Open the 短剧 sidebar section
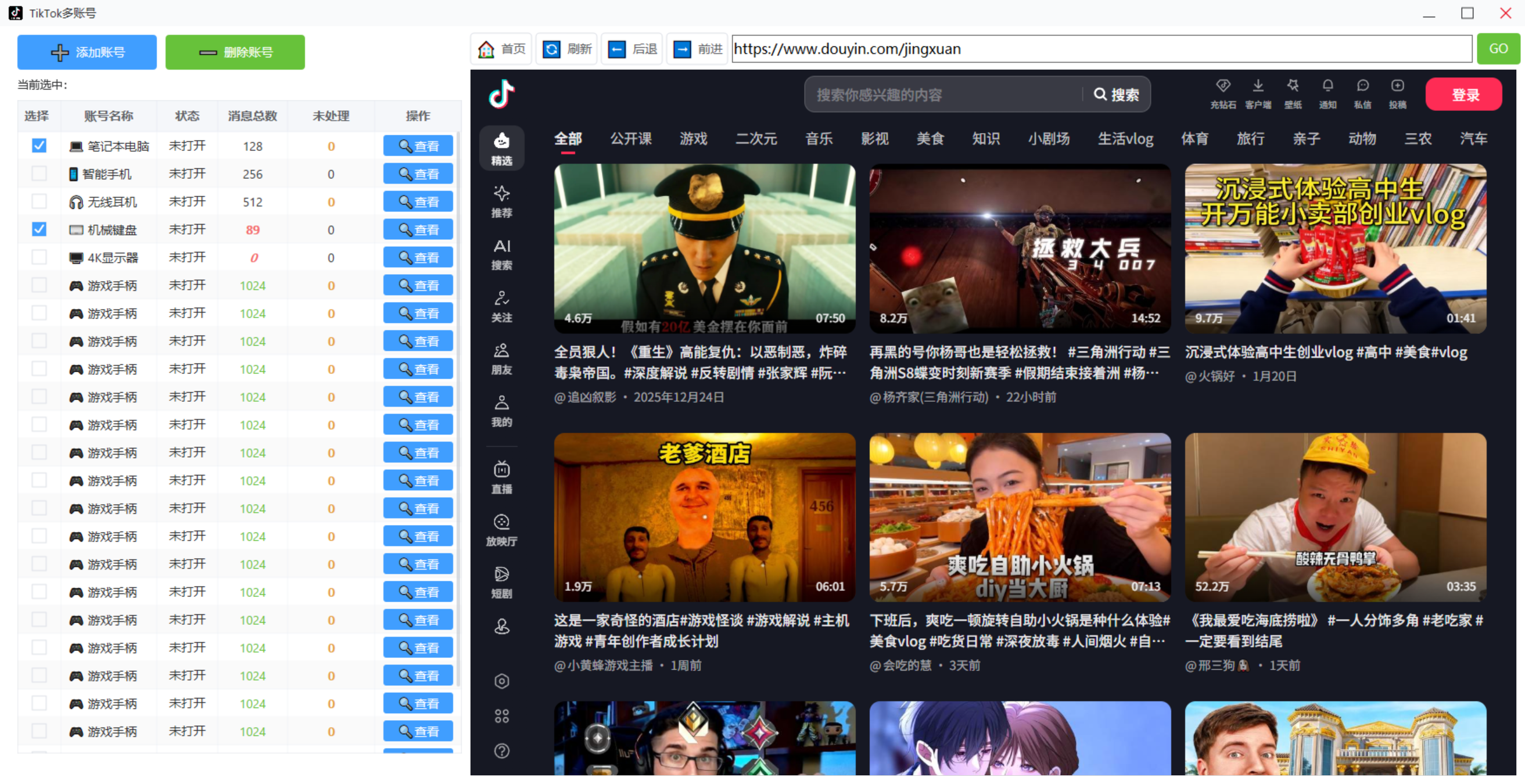The height and width of the screenshot is (784, 1525). (501, 582)
